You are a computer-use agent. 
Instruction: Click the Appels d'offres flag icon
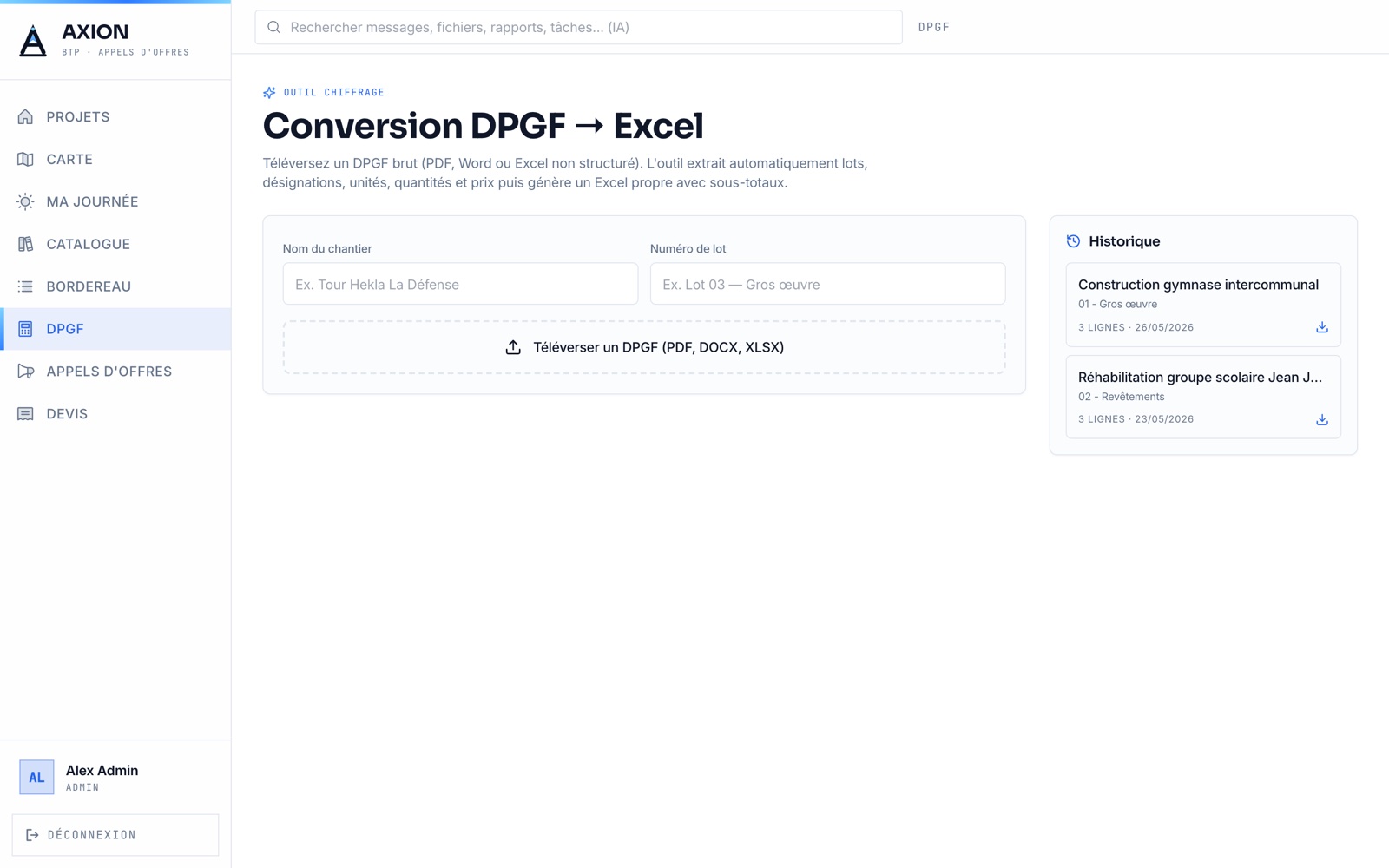pos(25,372)
